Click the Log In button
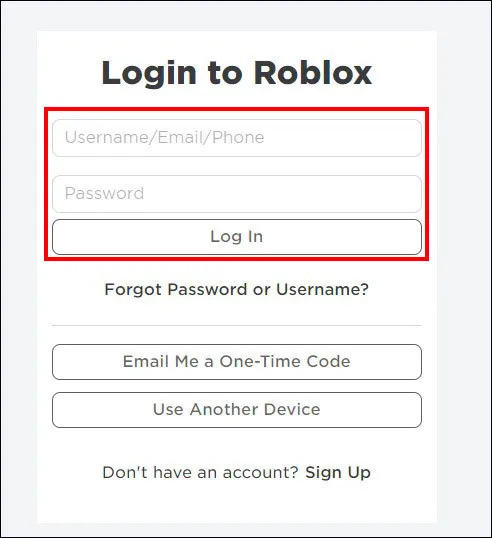This screenshot has width=492, height=538. [237, 237]
